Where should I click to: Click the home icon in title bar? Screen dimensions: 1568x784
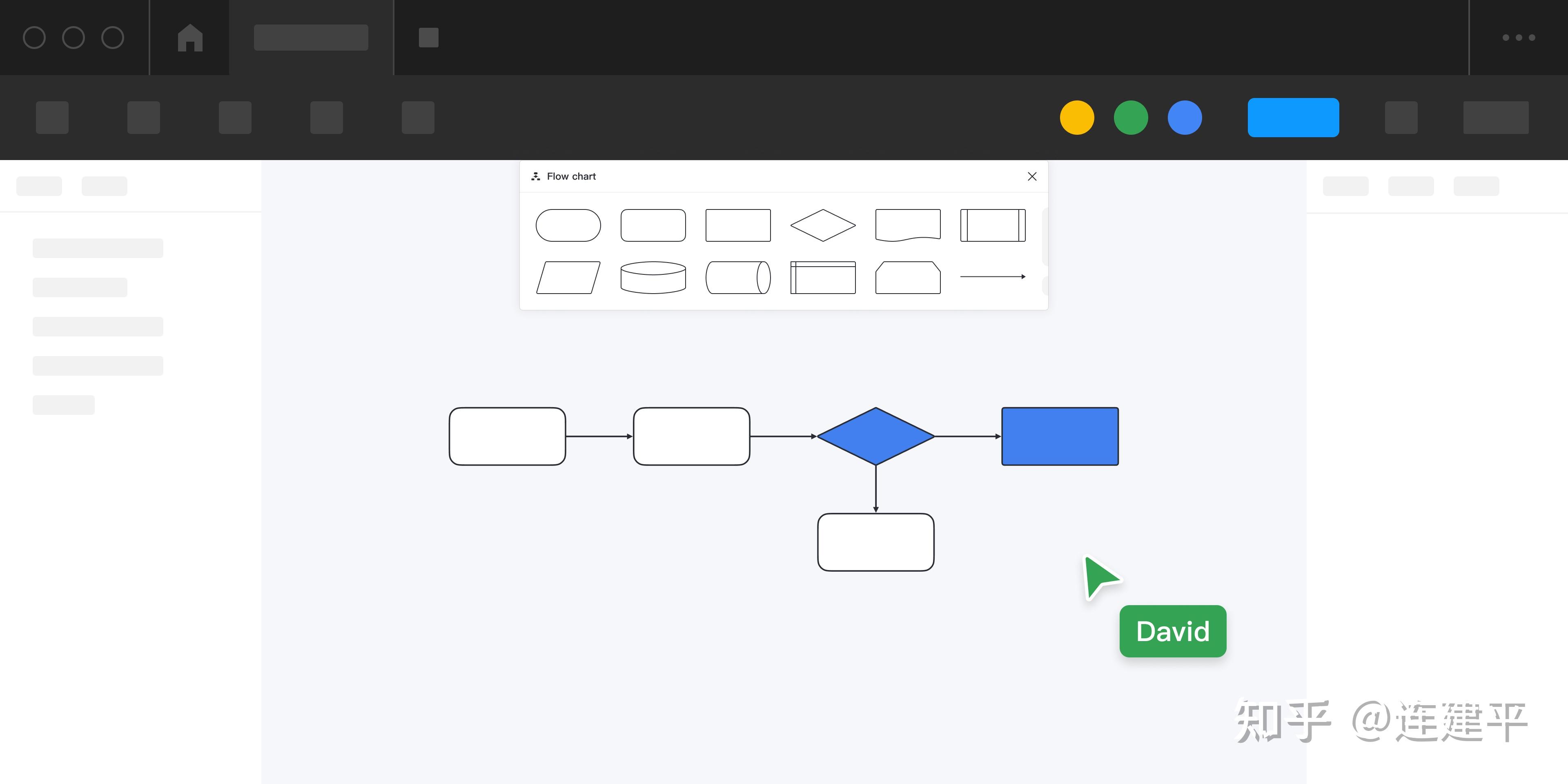tap(190, 38)
